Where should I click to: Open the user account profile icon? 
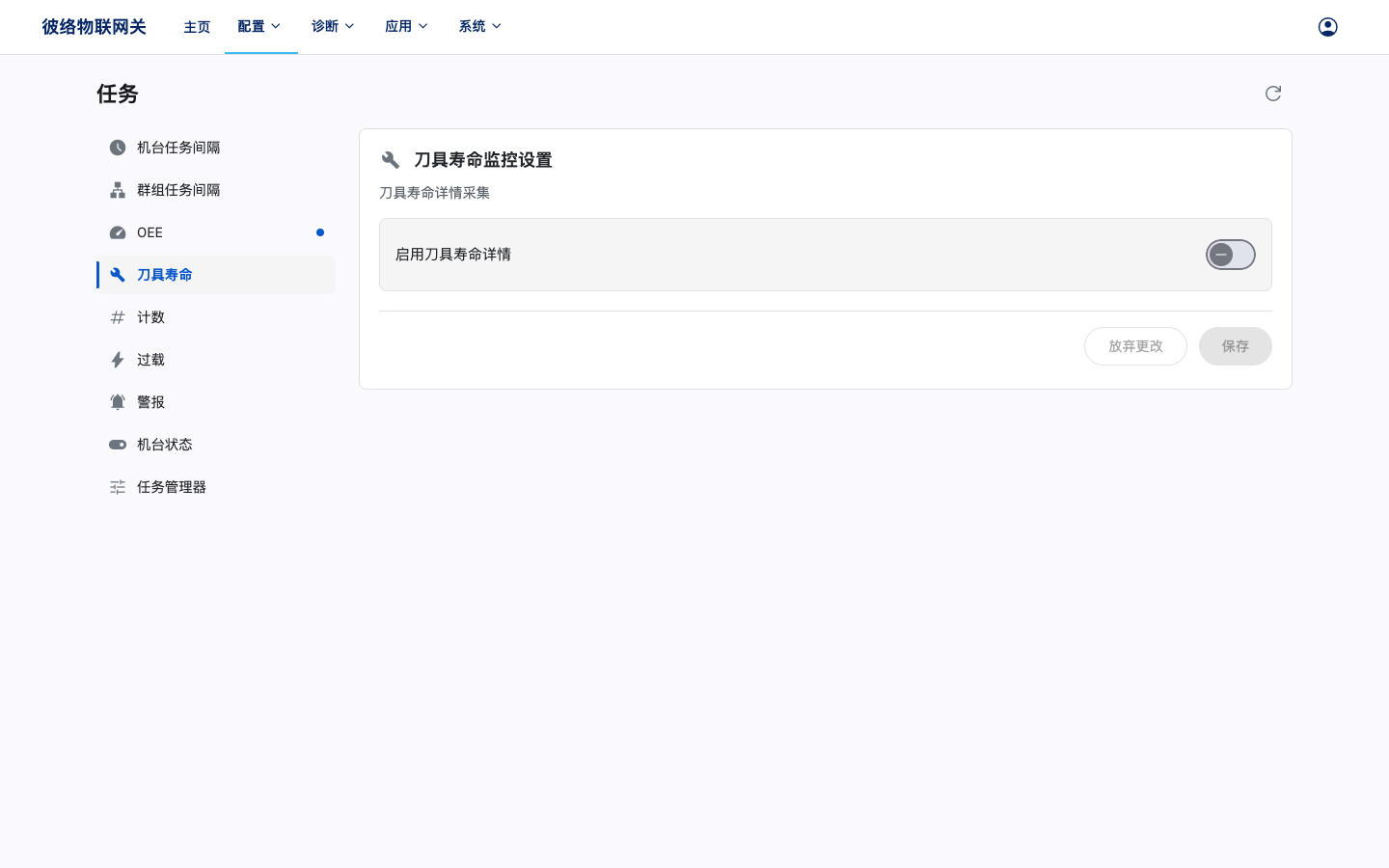tap(1327, 27)
